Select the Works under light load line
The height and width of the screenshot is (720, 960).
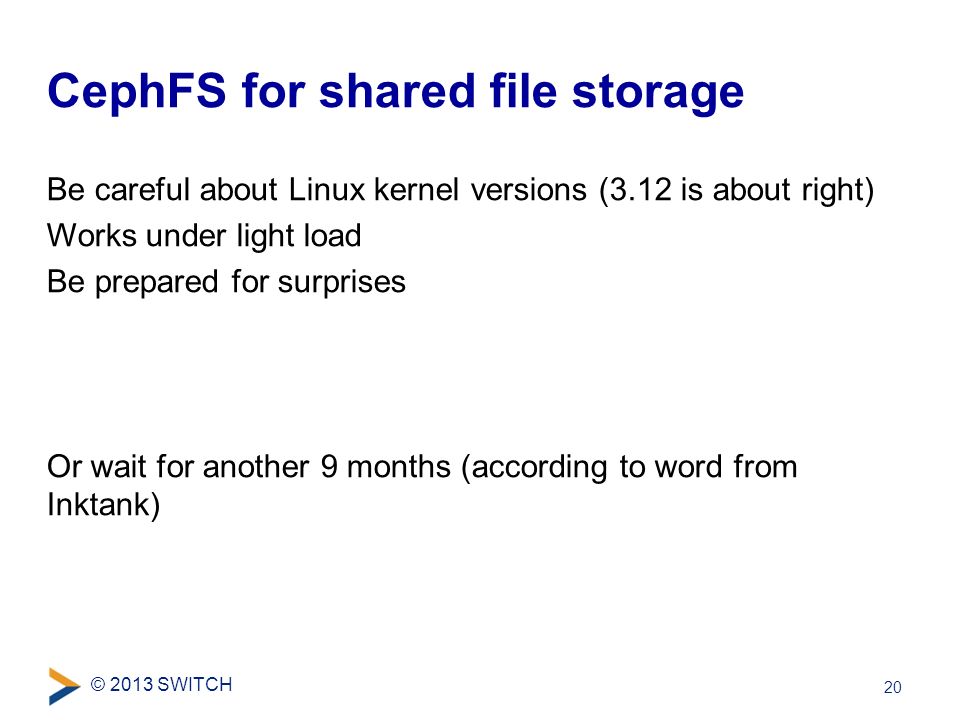pos(204,236)
